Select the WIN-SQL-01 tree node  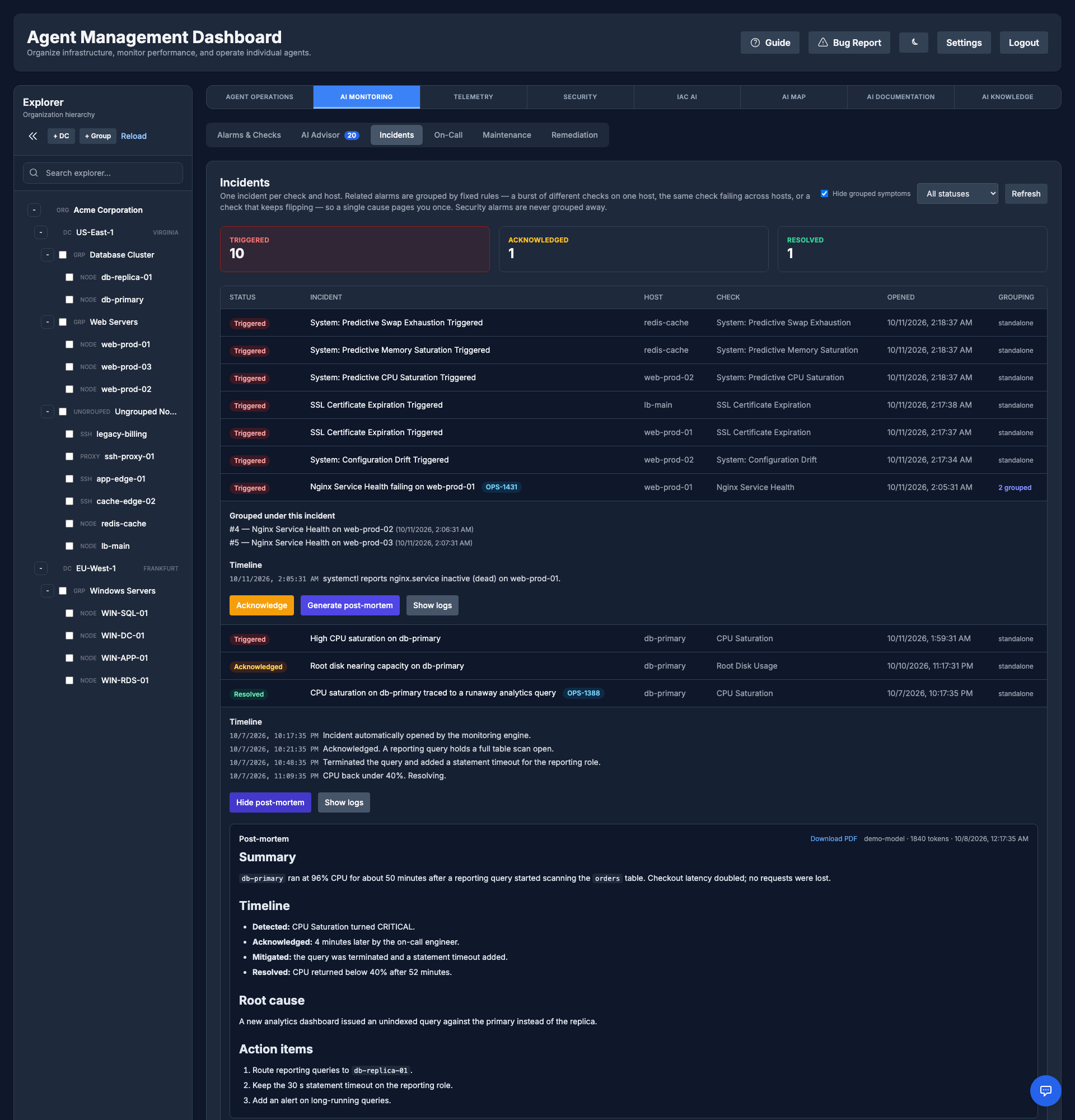point(124,613)
